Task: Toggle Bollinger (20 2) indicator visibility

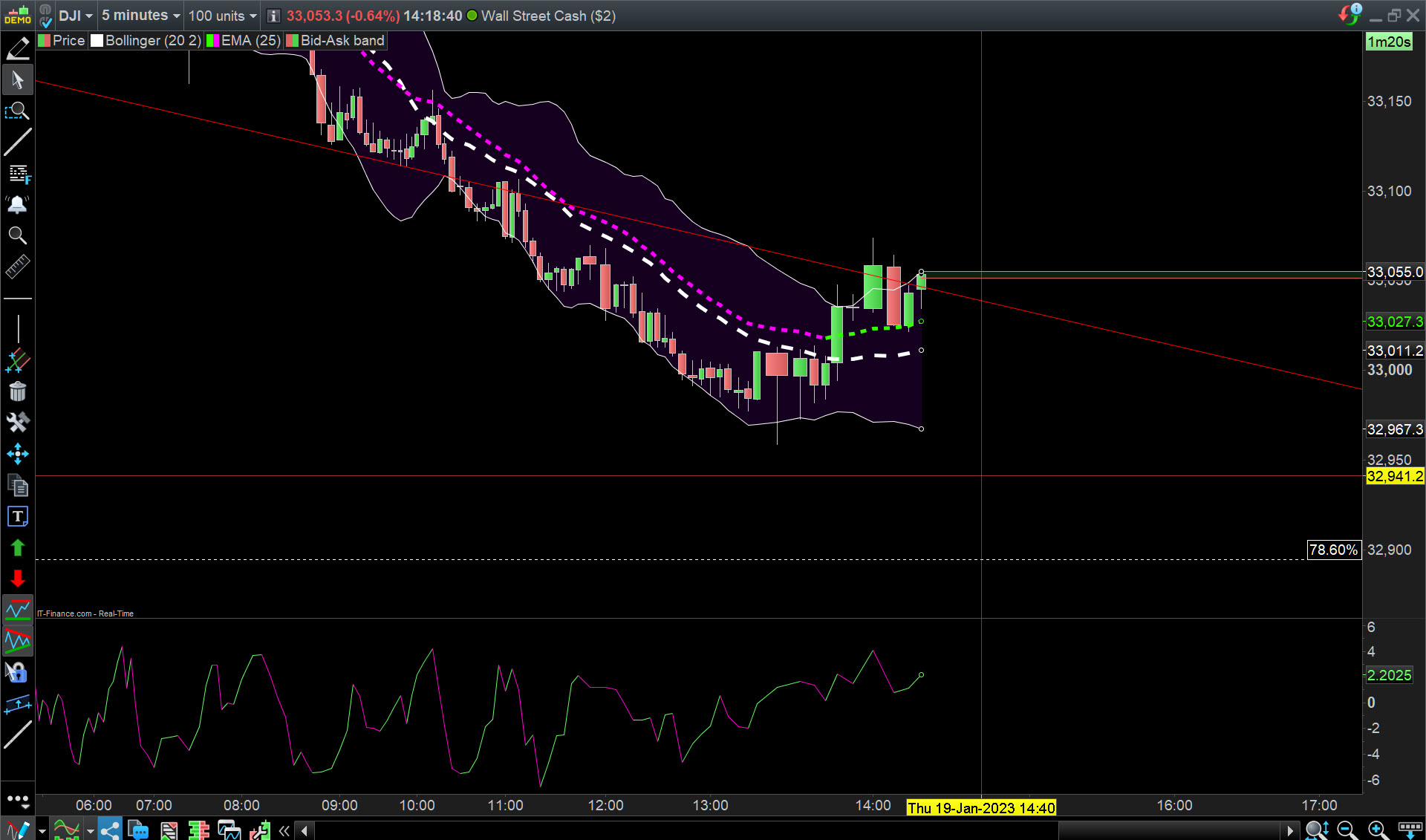Action: pyautogui.click(x=97, y=41)
